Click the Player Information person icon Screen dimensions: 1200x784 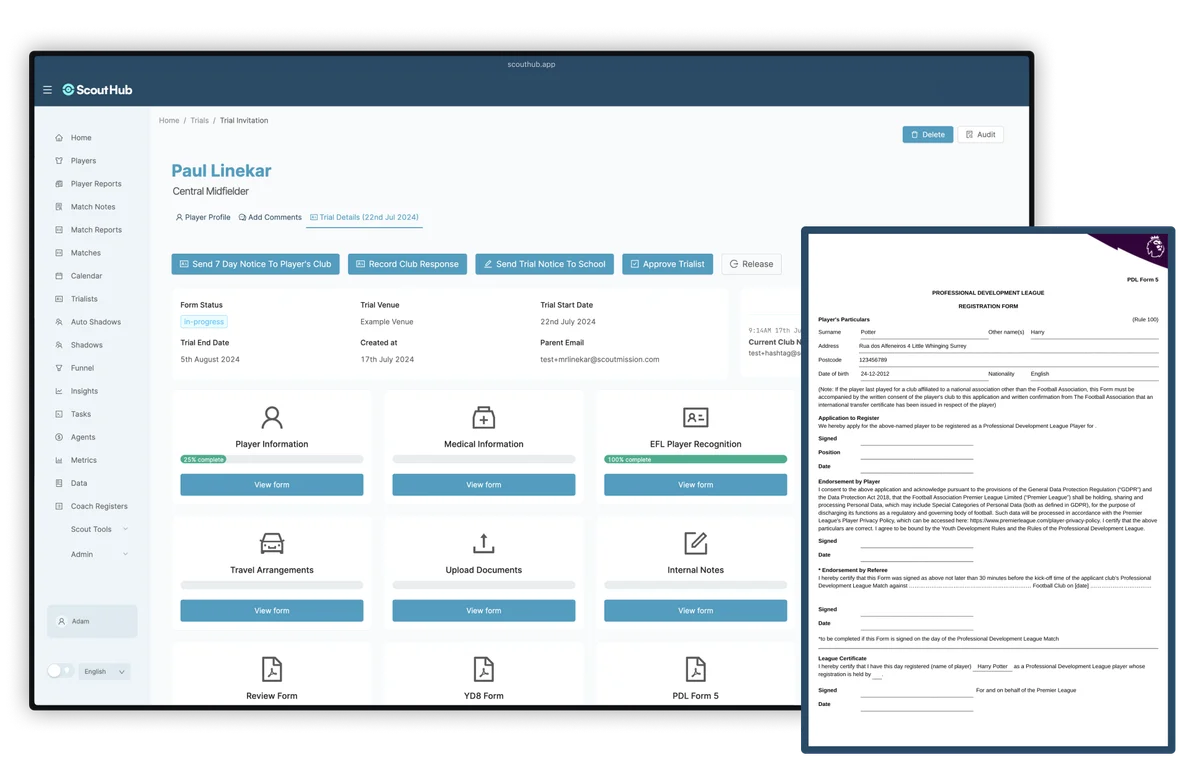(272, 417)
